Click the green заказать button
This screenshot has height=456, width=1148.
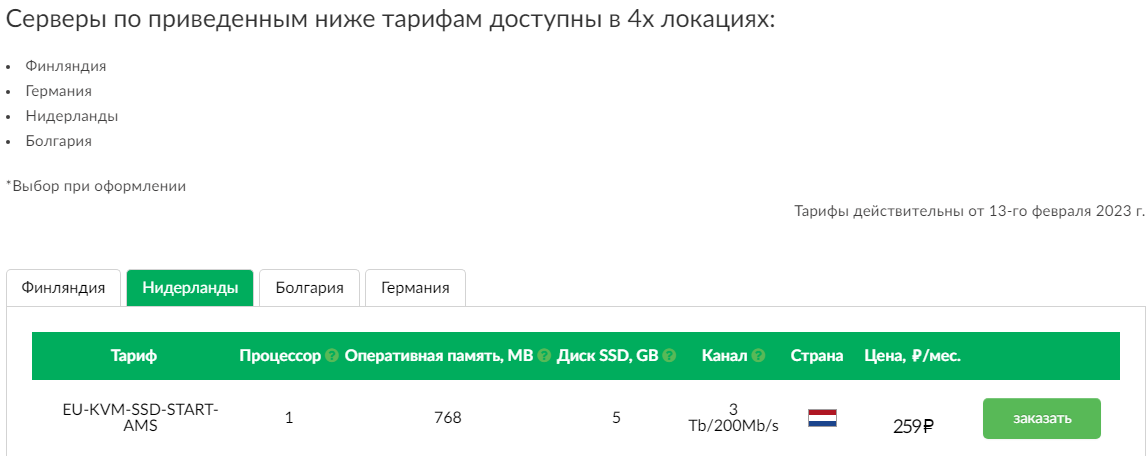(x=1042, y=419)
